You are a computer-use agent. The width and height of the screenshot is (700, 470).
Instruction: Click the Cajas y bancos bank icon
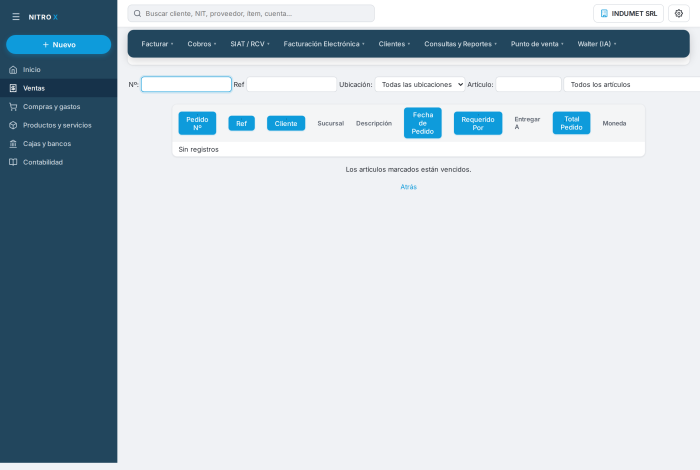click(13, 144)
